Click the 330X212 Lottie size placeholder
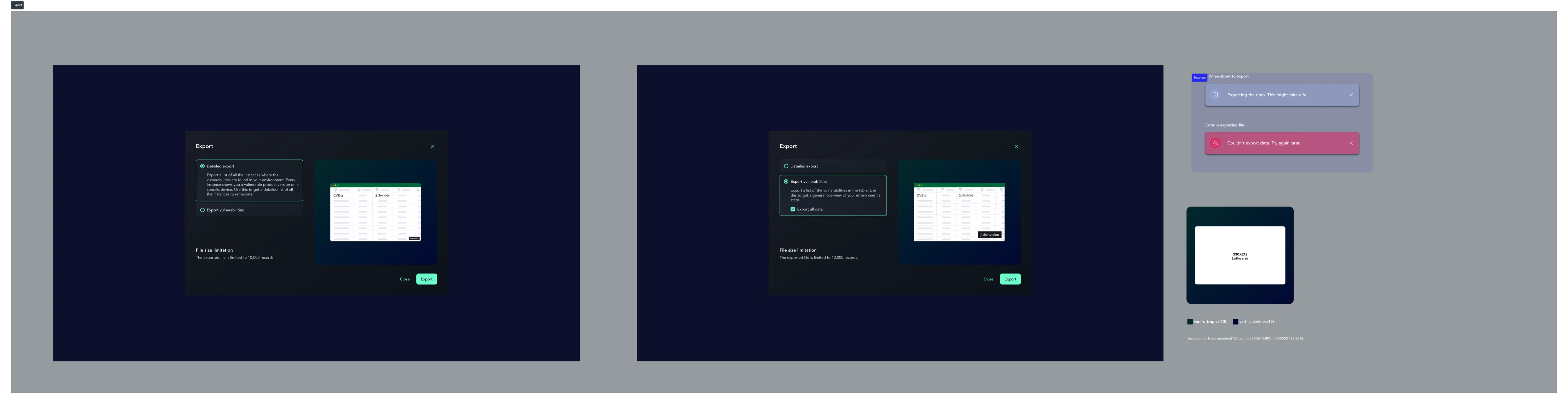 [x=1240, y=256]
